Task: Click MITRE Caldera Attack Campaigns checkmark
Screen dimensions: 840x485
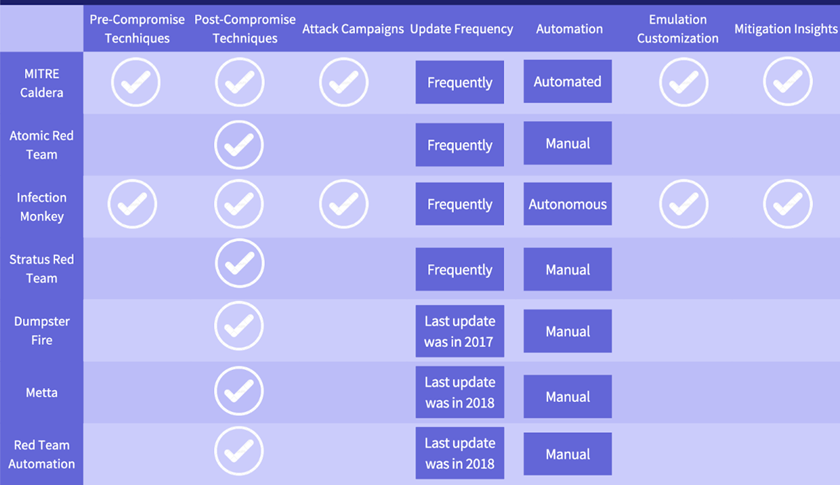Action: [x=343, y=82]
